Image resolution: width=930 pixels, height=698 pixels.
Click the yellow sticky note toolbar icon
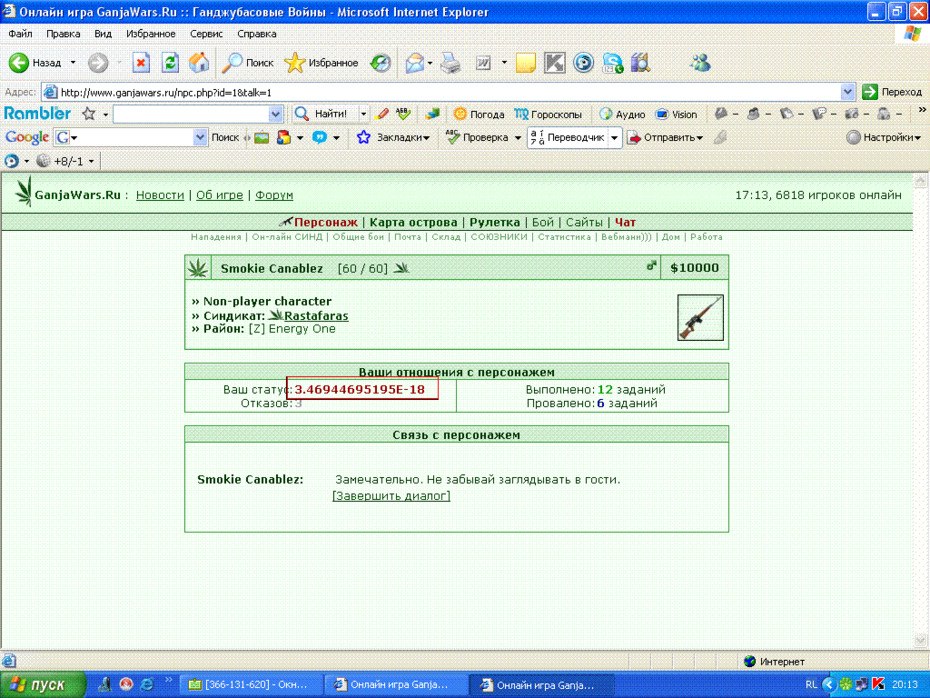click(x=525, y=63)
